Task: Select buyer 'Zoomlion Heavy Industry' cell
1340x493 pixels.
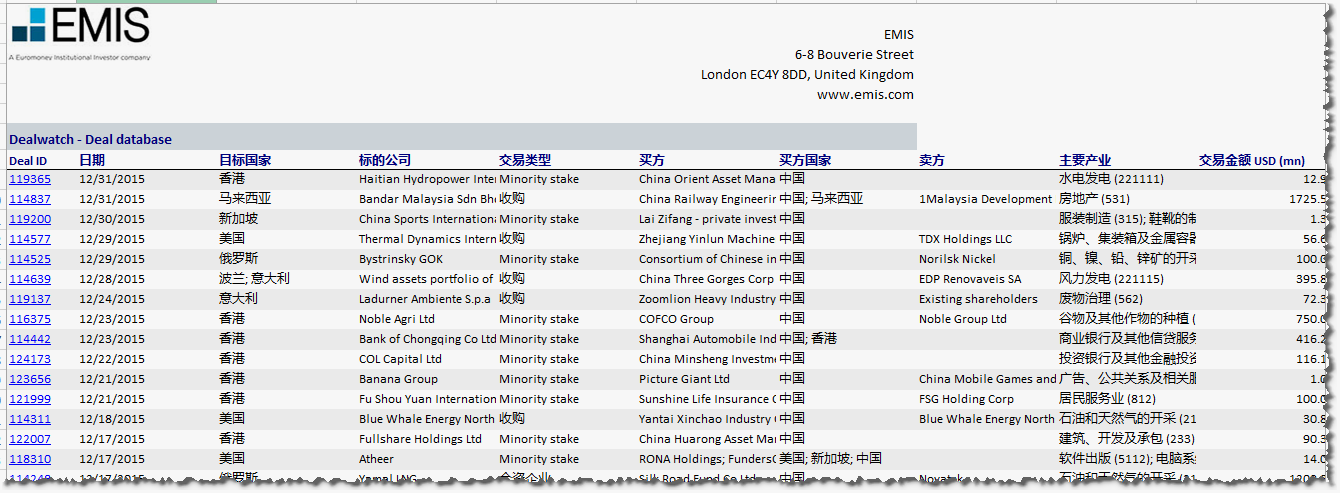Action: 707,299
